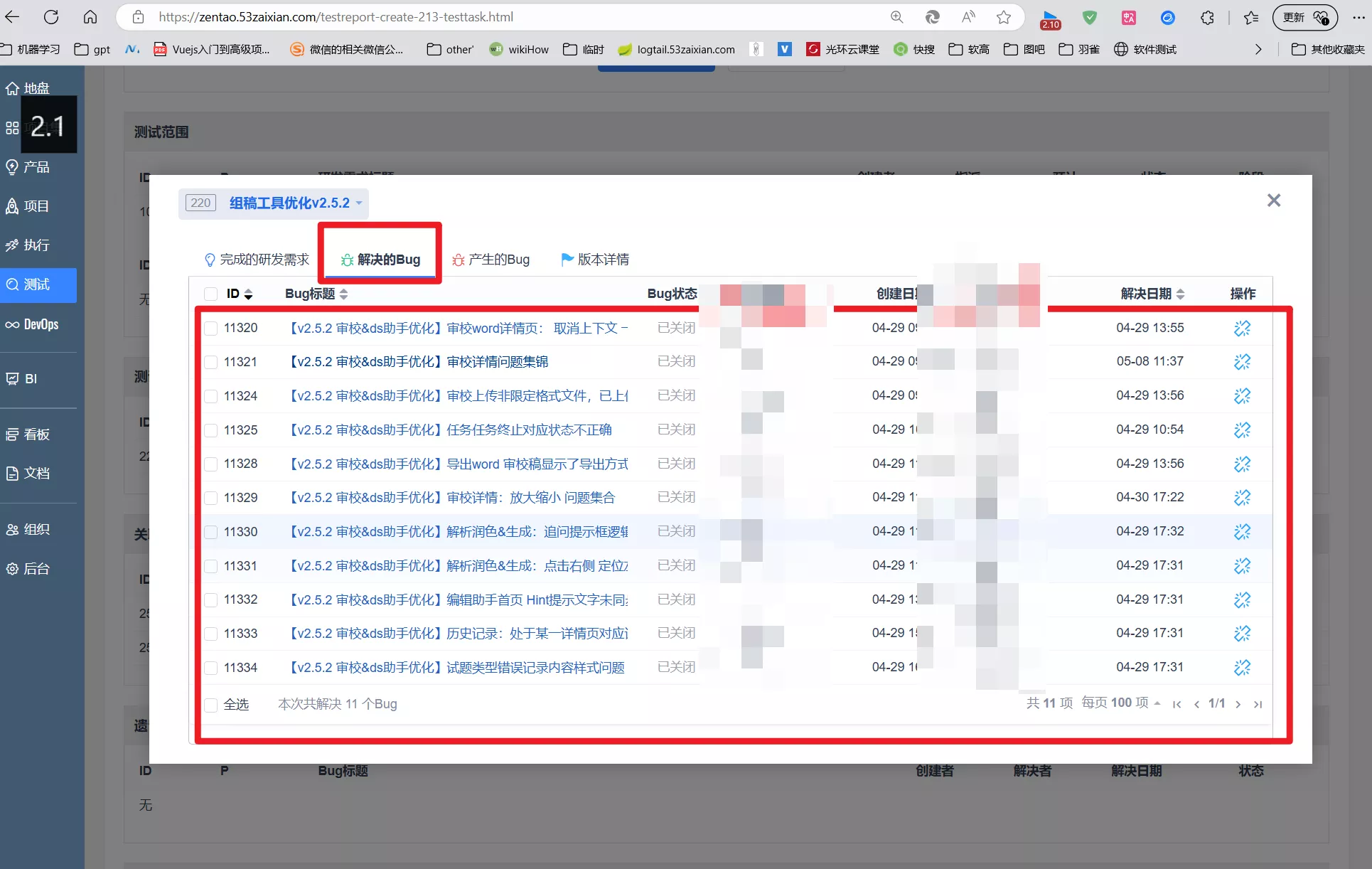
Task: Expand bookmarks bar overflow chevron
Action: pos(1258,49)
